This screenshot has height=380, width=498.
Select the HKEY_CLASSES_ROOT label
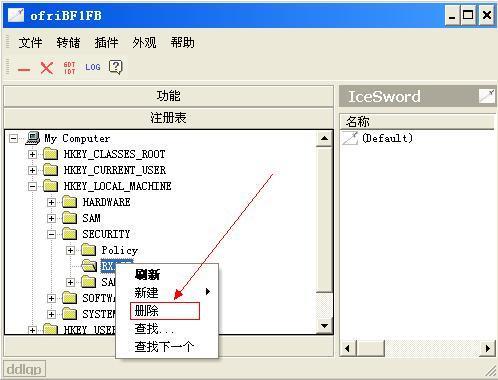coord(114,154)
